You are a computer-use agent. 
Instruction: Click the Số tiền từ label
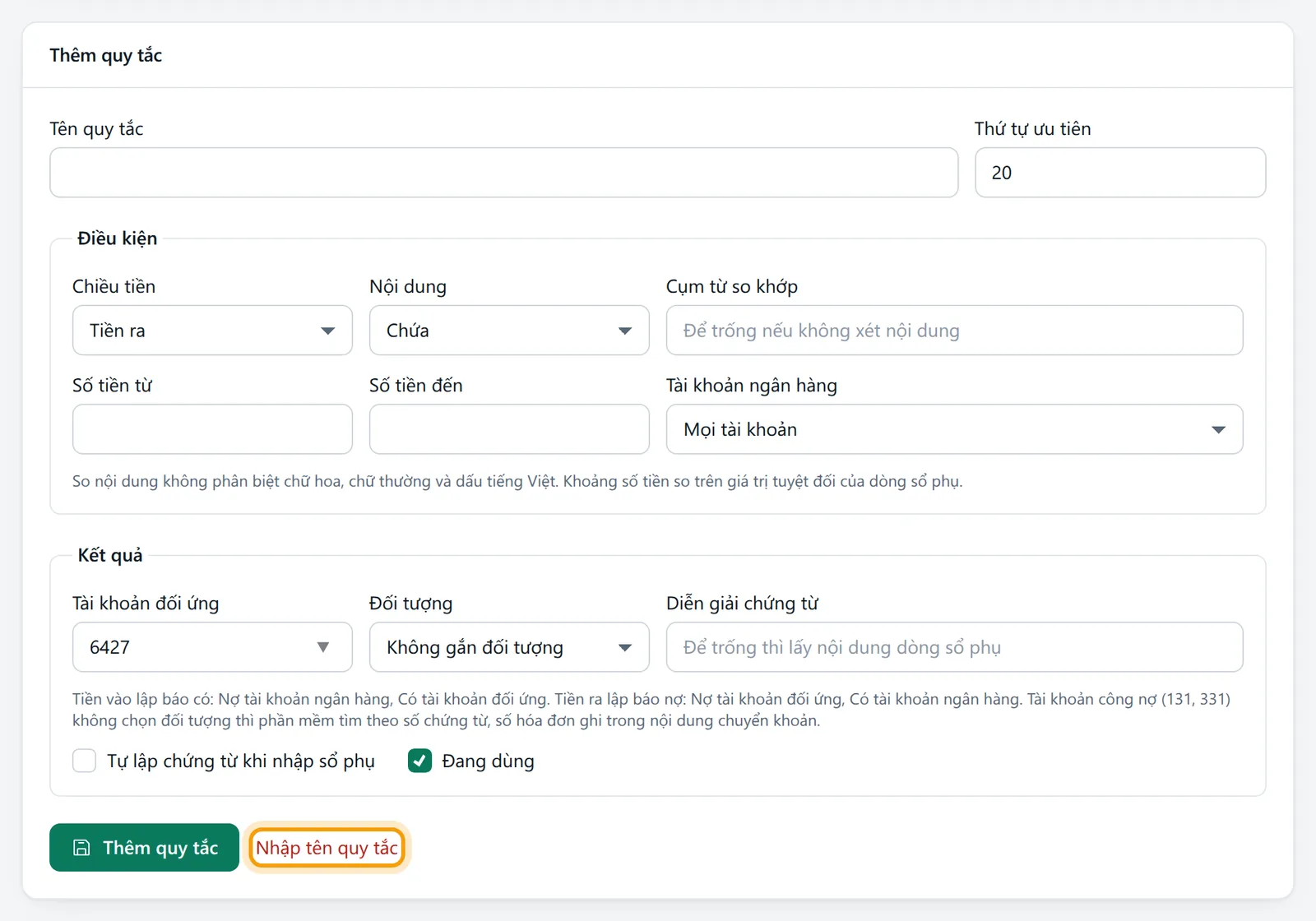tap(112, 386)
